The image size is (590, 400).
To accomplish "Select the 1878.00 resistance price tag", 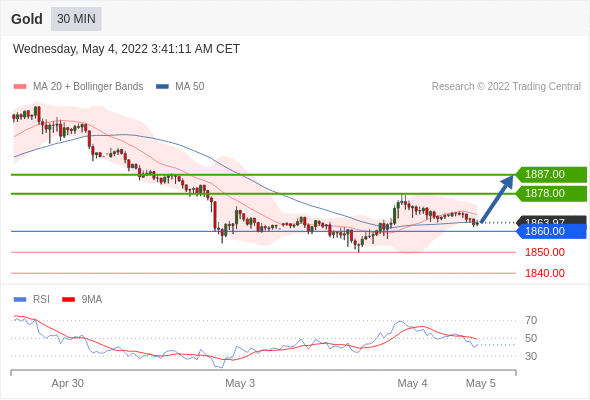I will [x=551, y=193].
